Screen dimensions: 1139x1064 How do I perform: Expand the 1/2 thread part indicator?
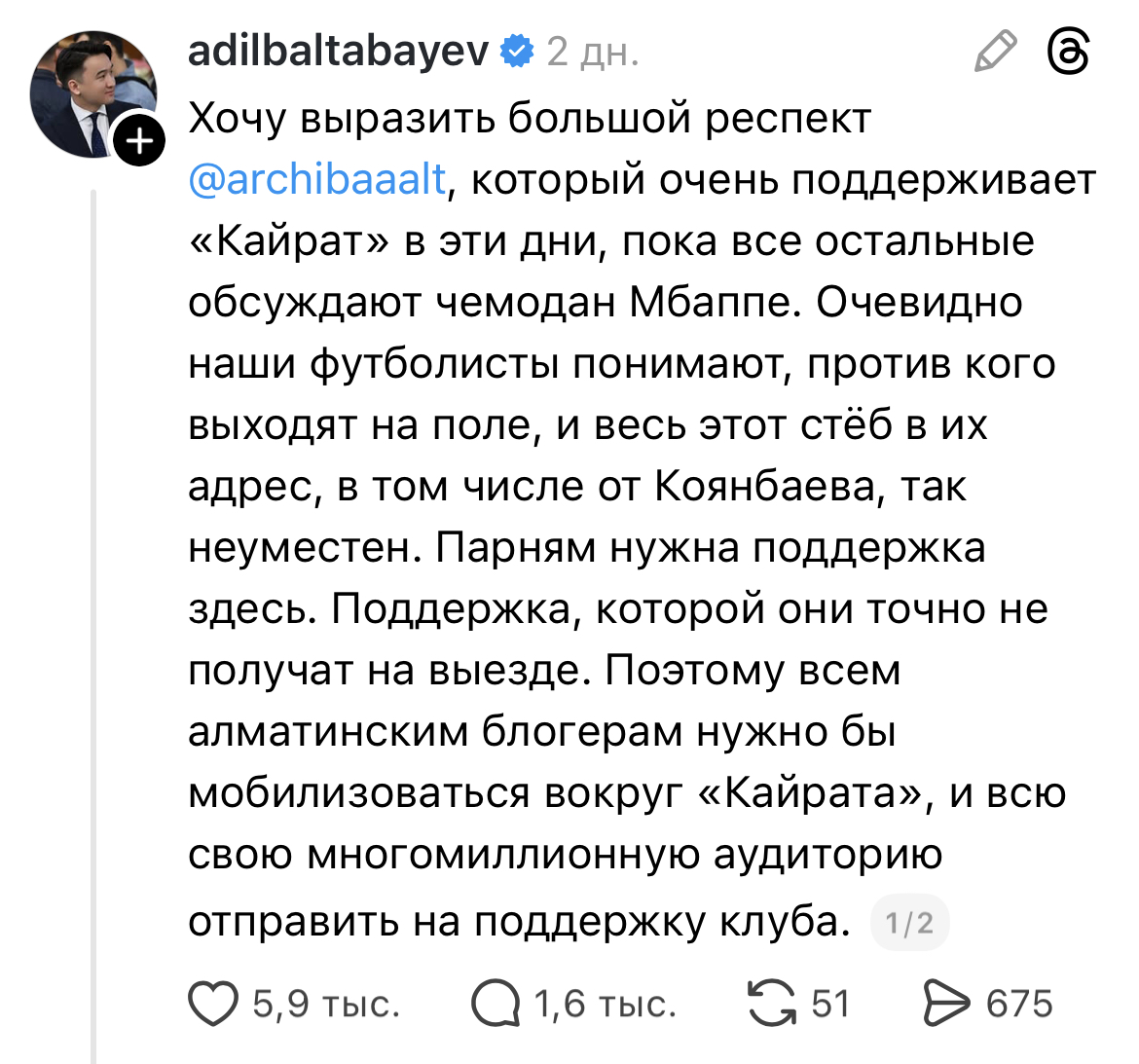point(909,922)
